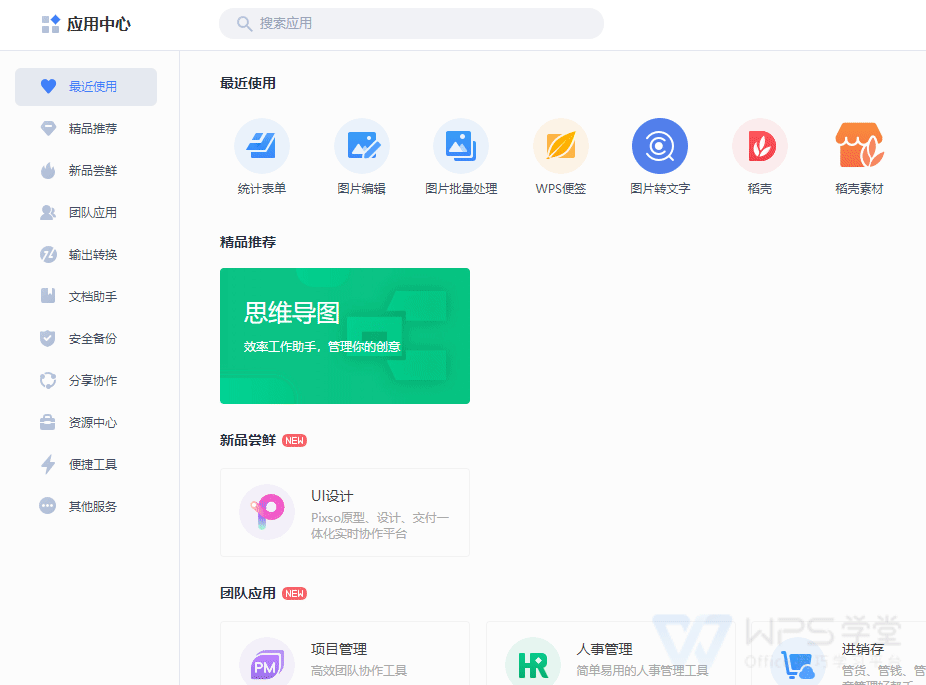Open the 稻壳素材 store icon

pyautogui.click(x=859, y=146)
